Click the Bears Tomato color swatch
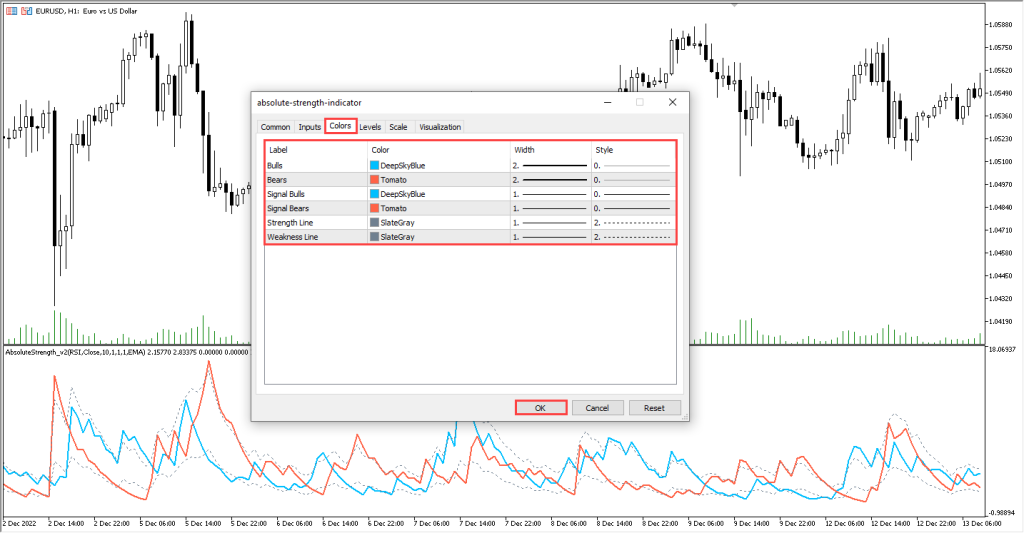 point(375,180)
